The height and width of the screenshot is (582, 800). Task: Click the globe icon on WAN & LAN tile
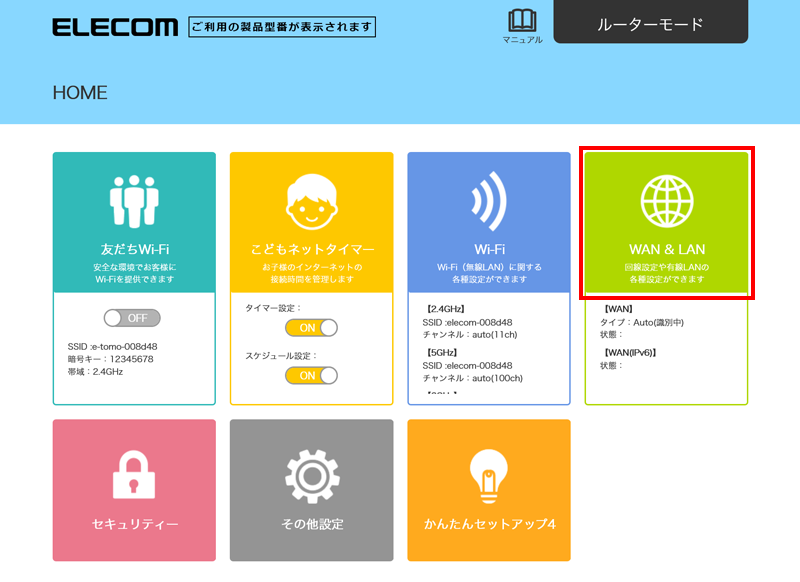667,201
